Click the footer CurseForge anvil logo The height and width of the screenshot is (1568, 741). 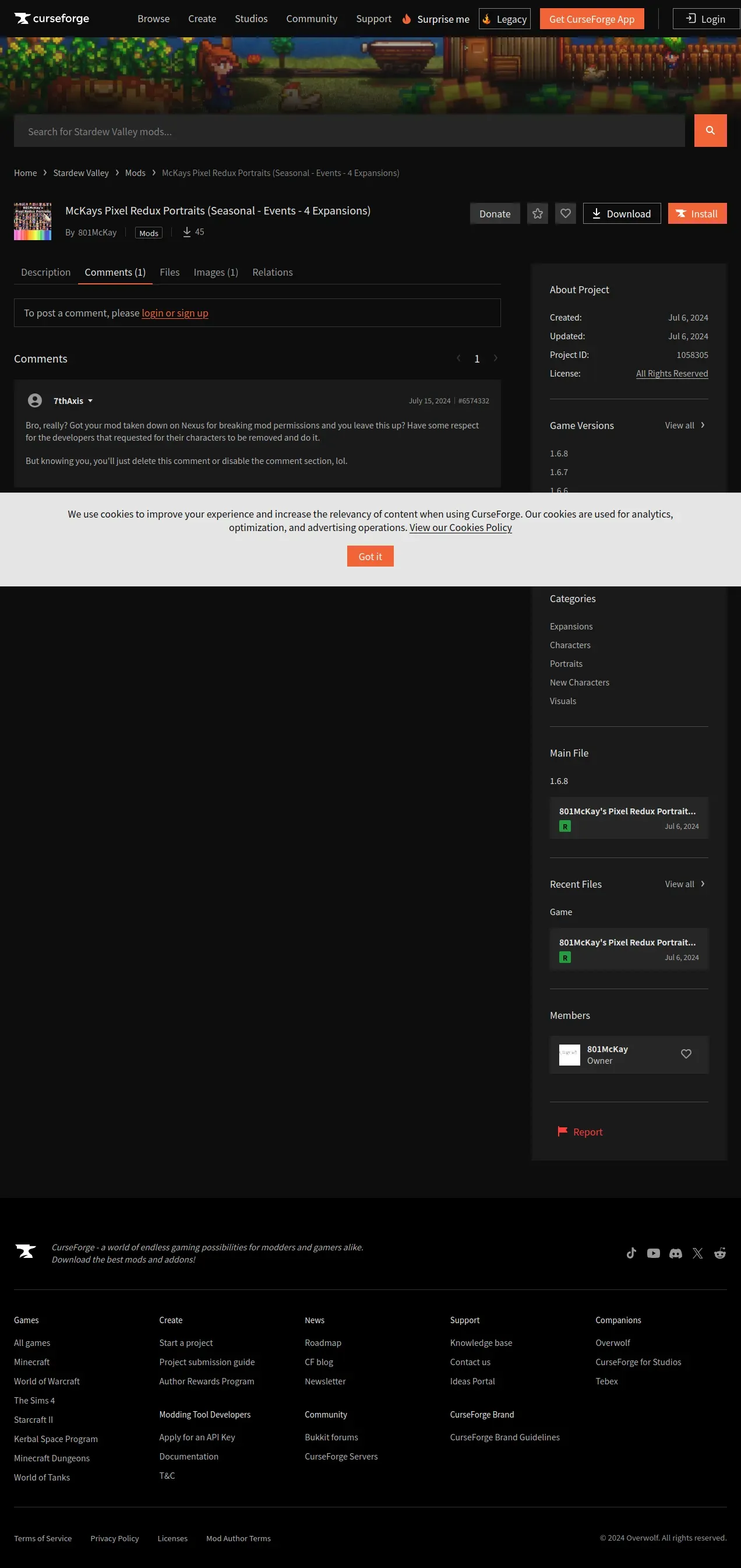26,1251
